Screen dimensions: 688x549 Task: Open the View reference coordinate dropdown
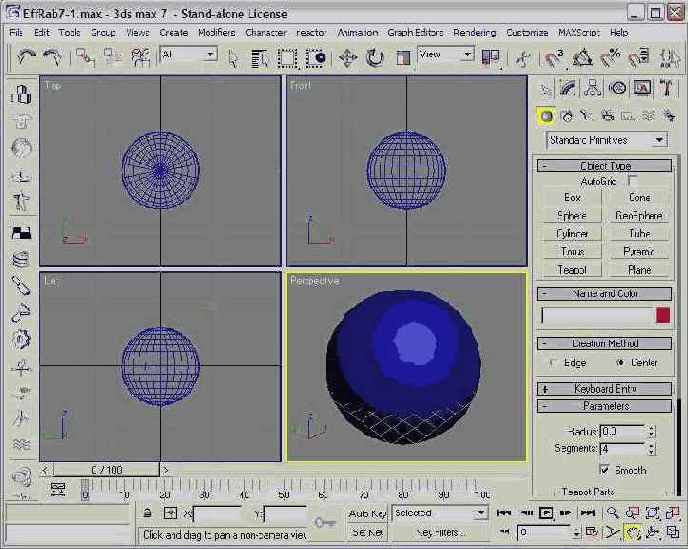tap(445, 55)
